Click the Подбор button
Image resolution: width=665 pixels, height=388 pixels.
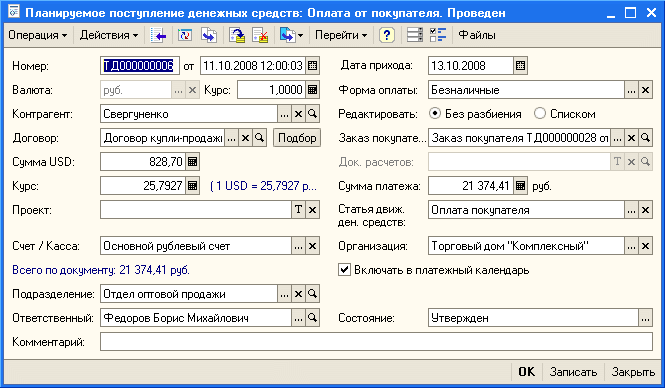pyautogui.click(x=297, y=138)
